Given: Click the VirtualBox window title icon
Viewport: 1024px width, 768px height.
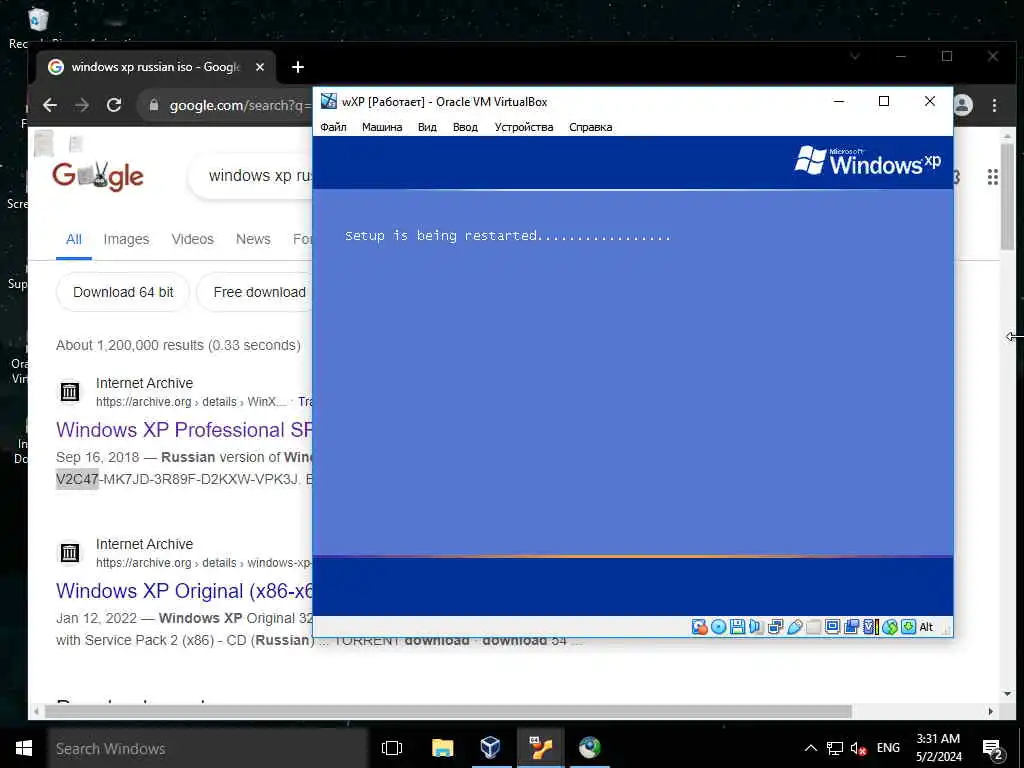Looking at the screenshot, I should tap(328, 101).
